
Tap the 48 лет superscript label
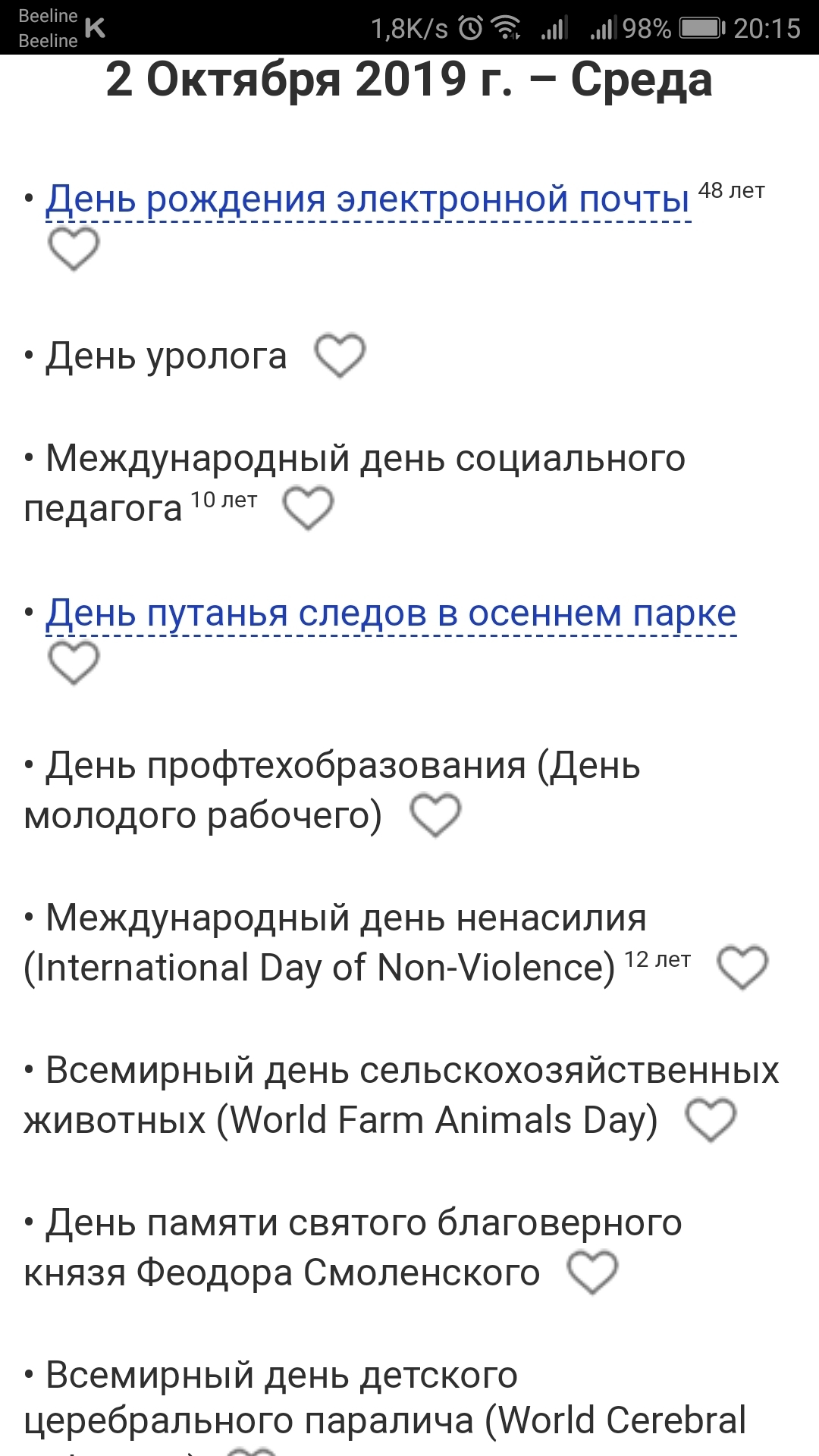coord(731,190)
